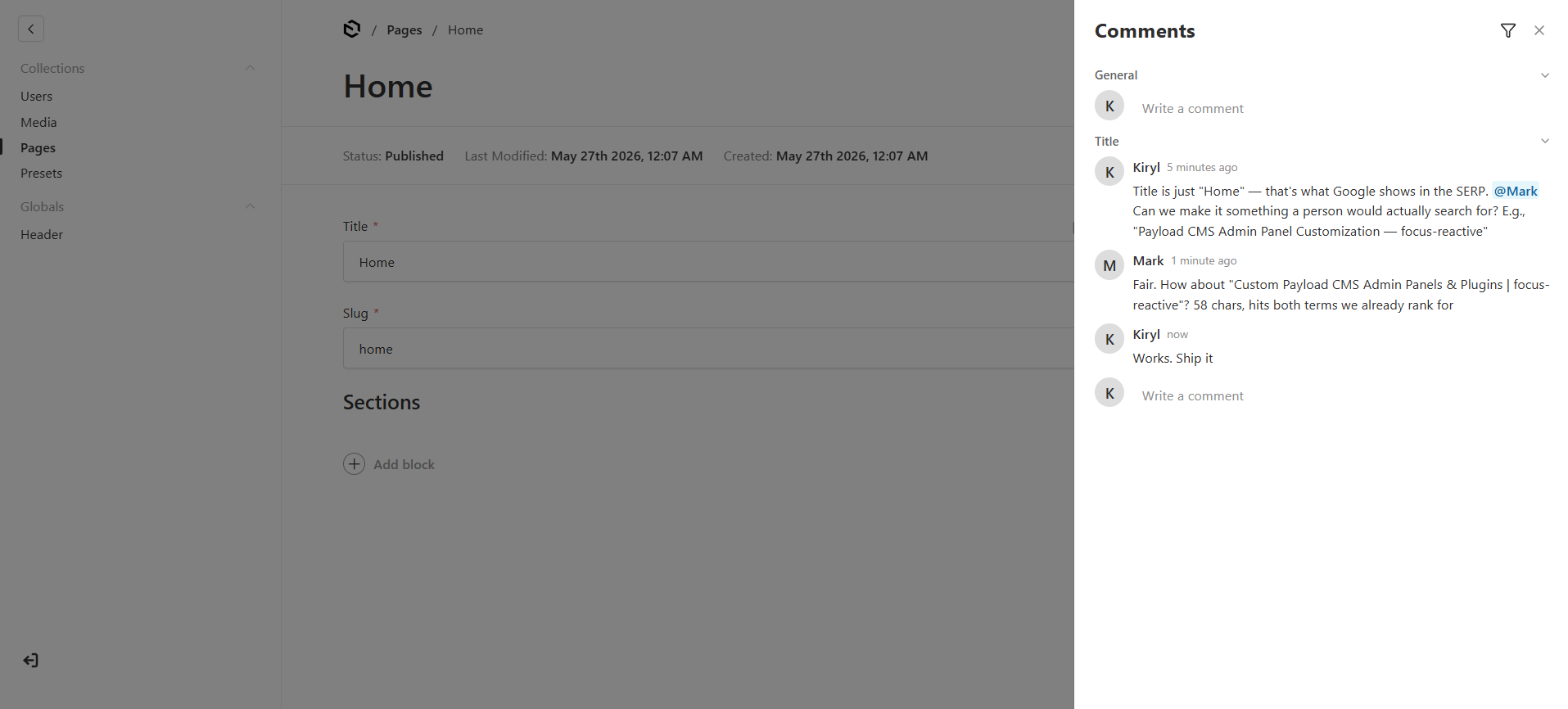Open the comments filter icon
The width and height of the screenshot is (1568, 709).
coord(1507,30)
